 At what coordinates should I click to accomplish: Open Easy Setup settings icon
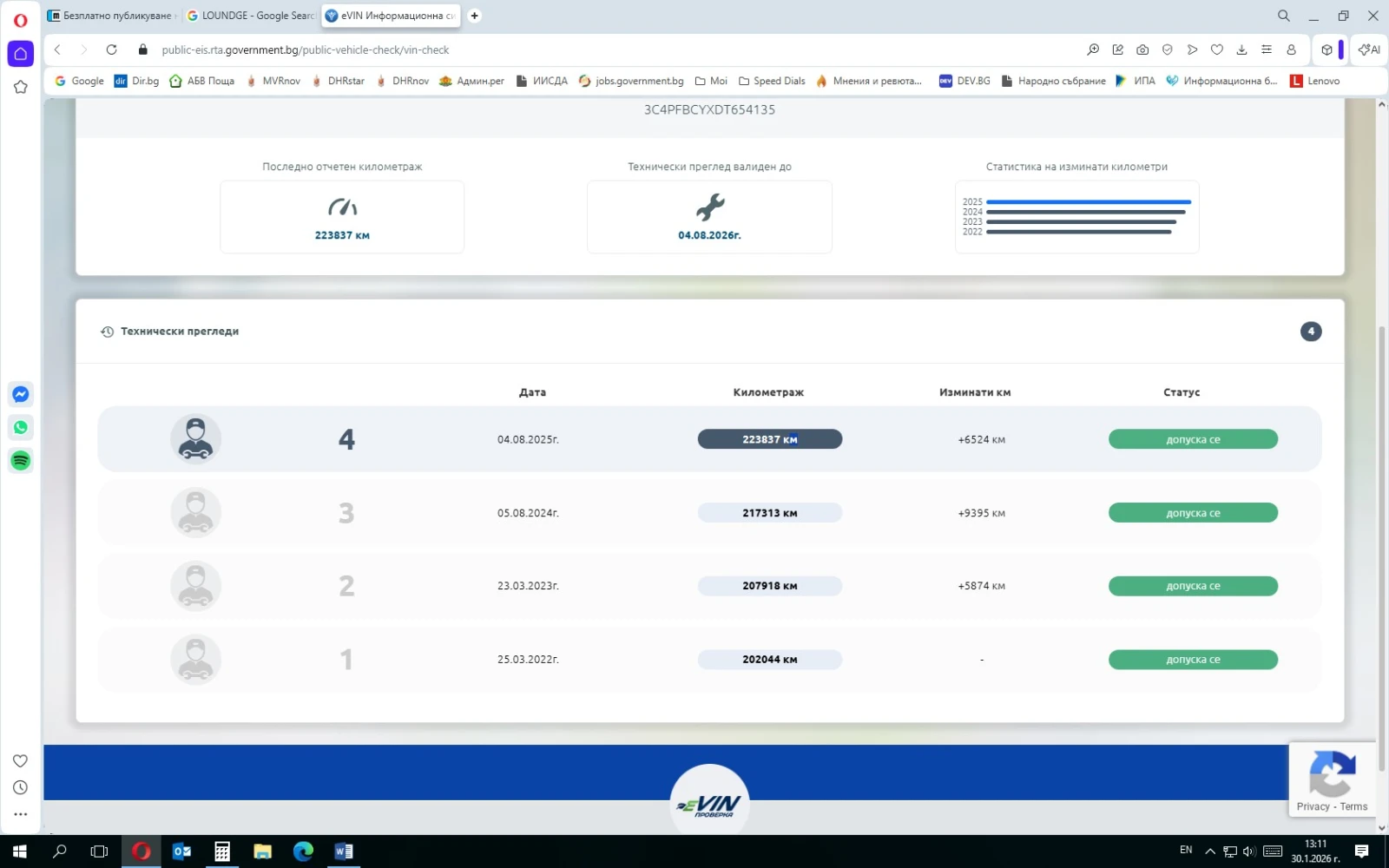point(1267,49)
